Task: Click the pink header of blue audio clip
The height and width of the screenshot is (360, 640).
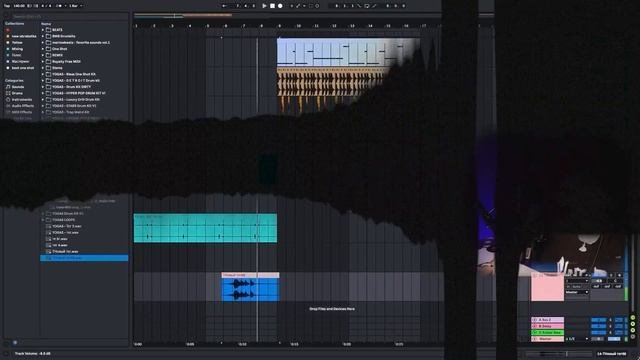Action: (x=250, y=276)
